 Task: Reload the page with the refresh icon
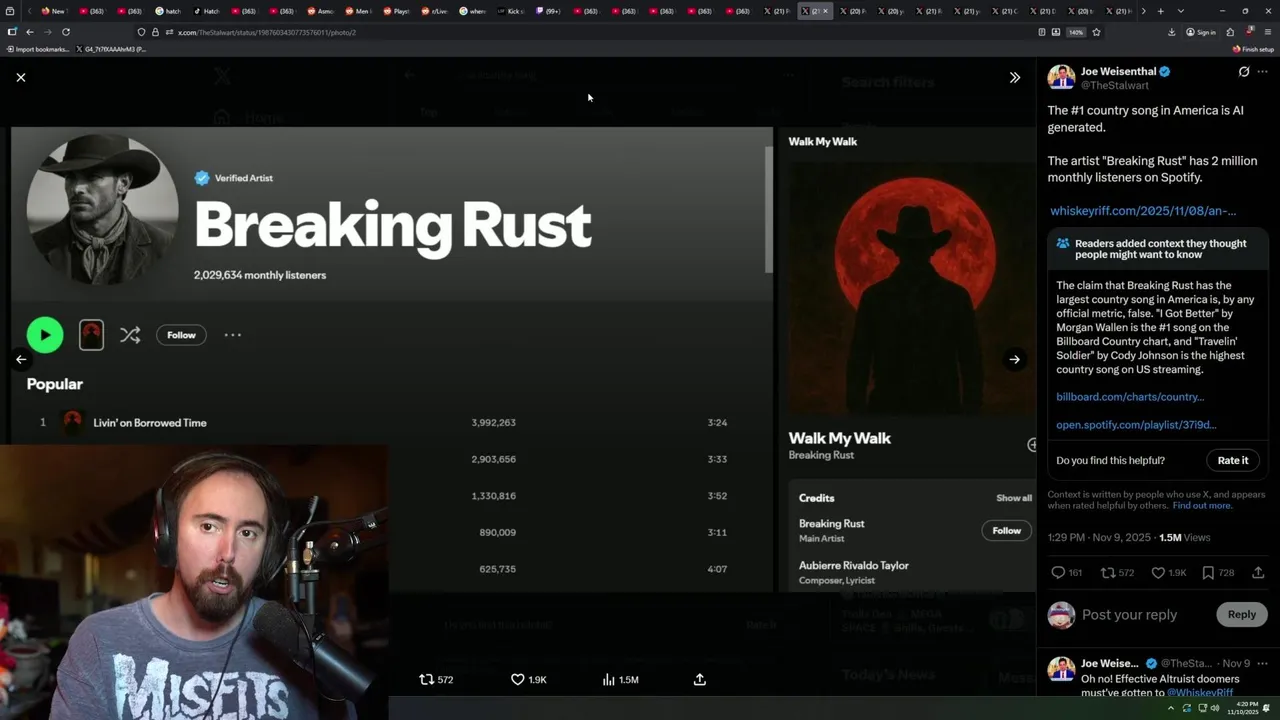(x=66, y=32)
